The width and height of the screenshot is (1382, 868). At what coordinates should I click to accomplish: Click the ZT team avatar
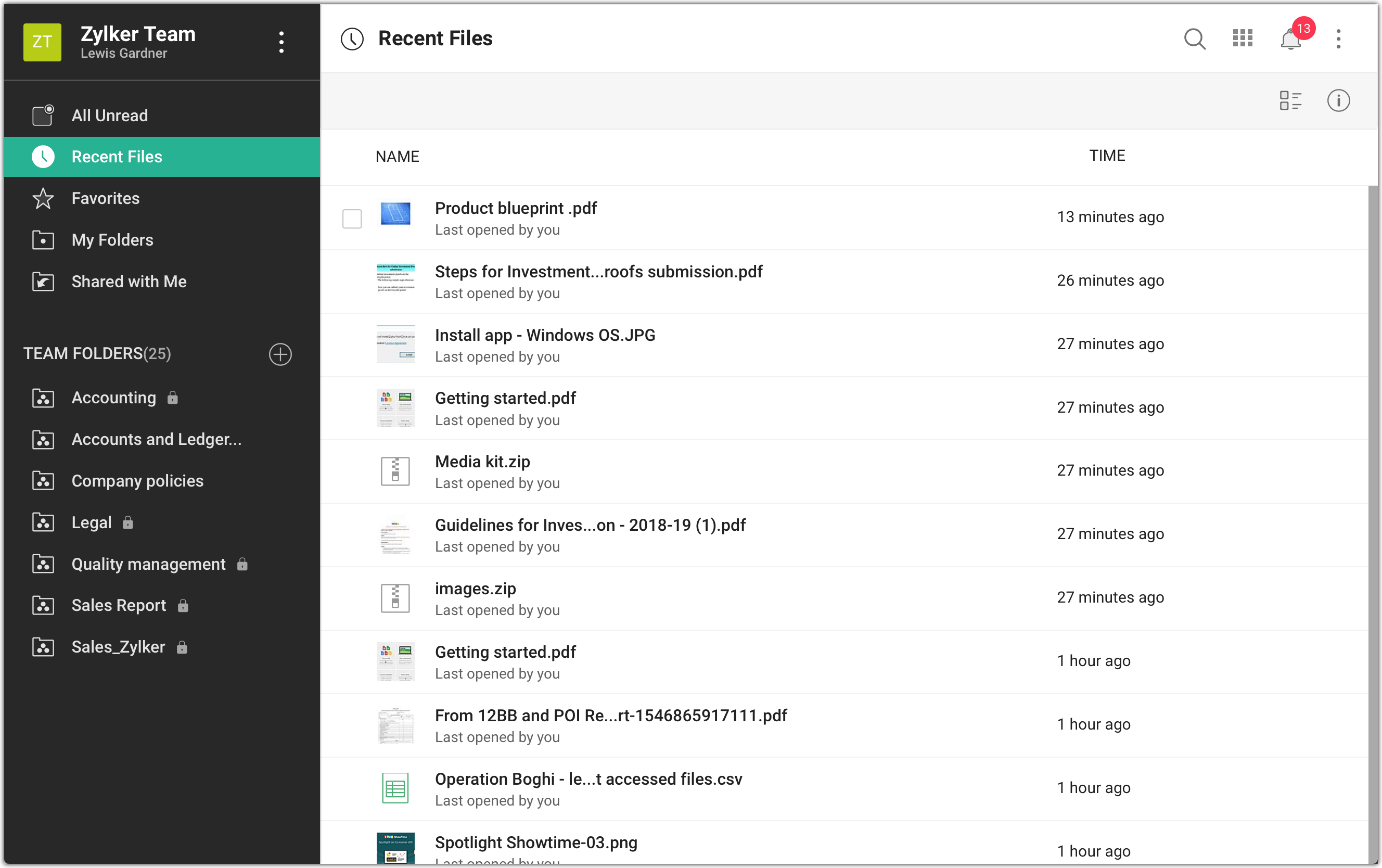pos(43,42)
